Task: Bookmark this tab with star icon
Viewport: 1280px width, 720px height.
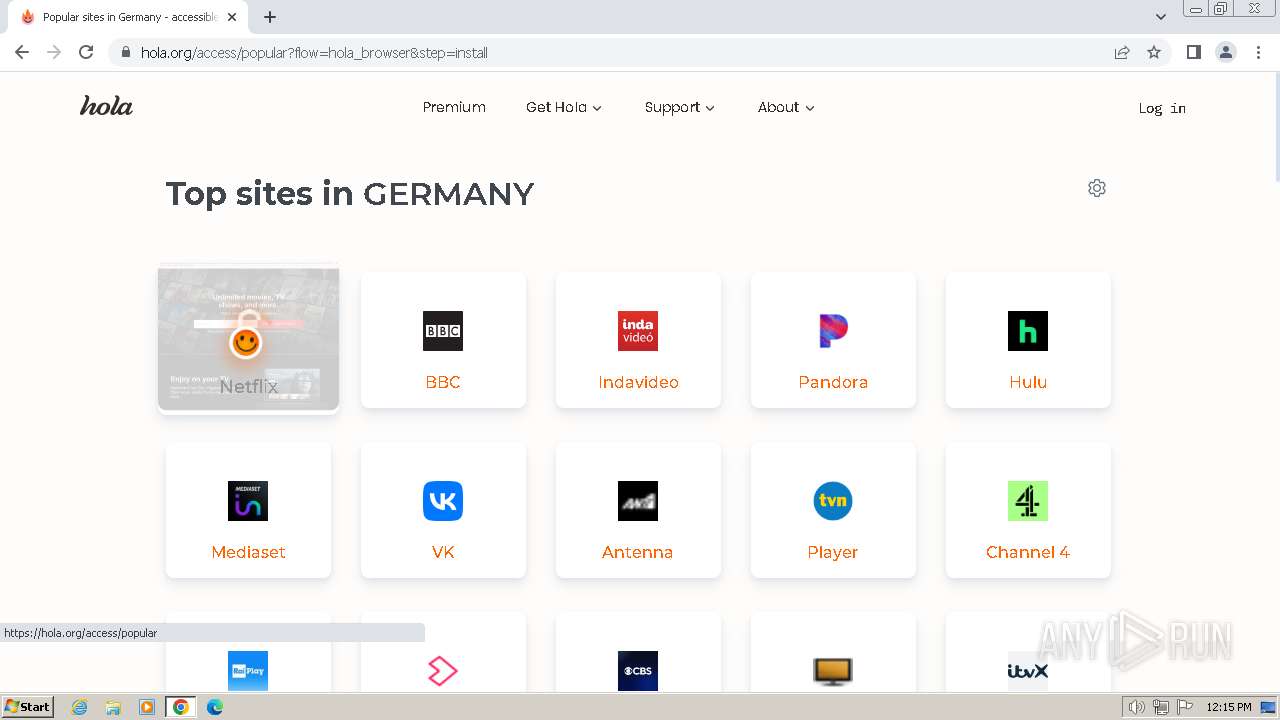Action: (1154, 52)
